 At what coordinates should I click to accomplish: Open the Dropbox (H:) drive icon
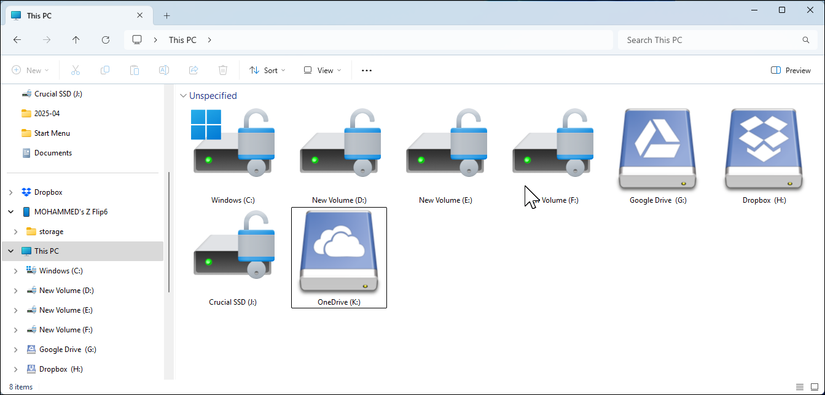(x=764, y=149)
